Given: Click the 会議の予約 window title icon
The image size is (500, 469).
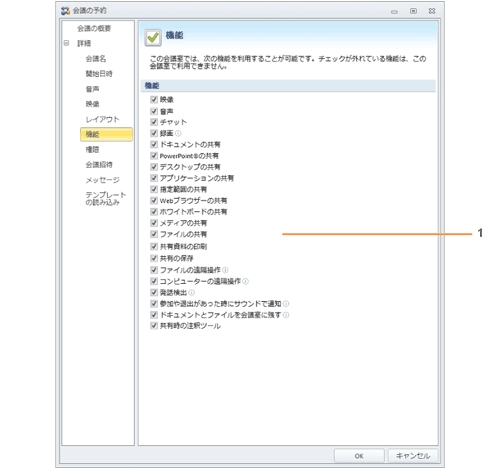Looking at the screenshot, I should point(65,11).
